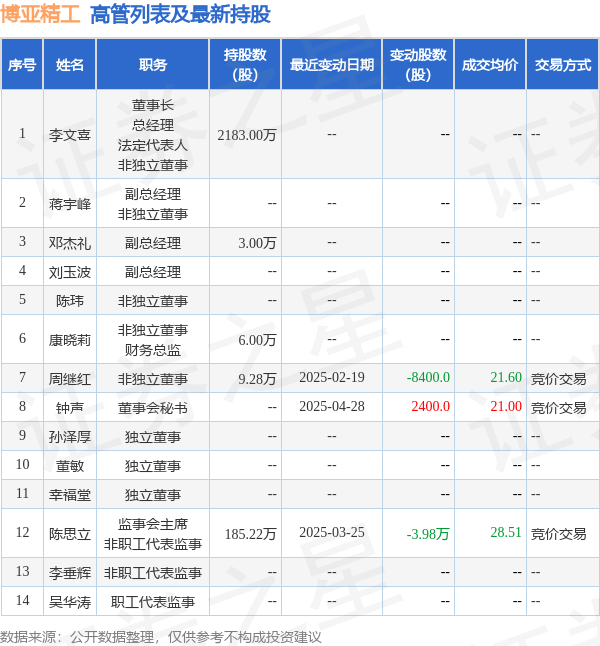Select the 姓名 column header

pos(70,65)
